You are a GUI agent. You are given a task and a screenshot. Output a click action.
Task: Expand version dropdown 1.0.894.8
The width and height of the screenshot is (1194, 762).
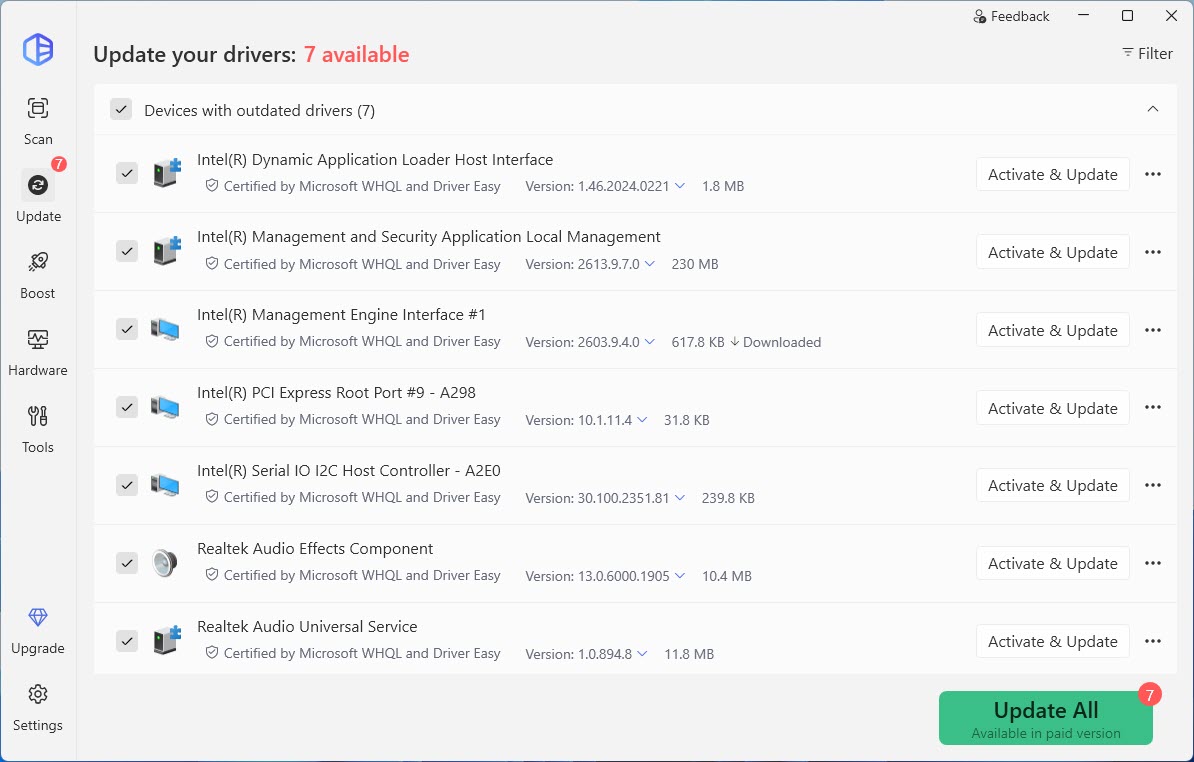[642, 653]
